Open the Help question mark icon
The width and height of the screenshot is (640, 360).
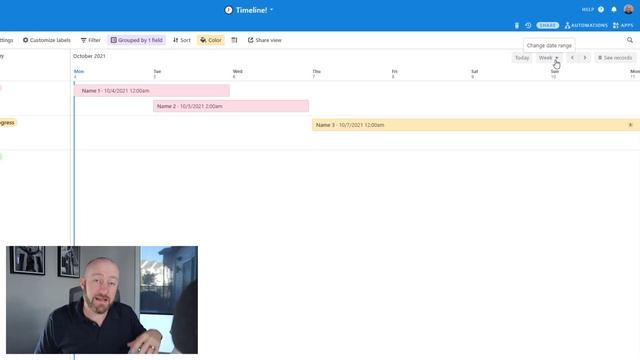[601, 9]
